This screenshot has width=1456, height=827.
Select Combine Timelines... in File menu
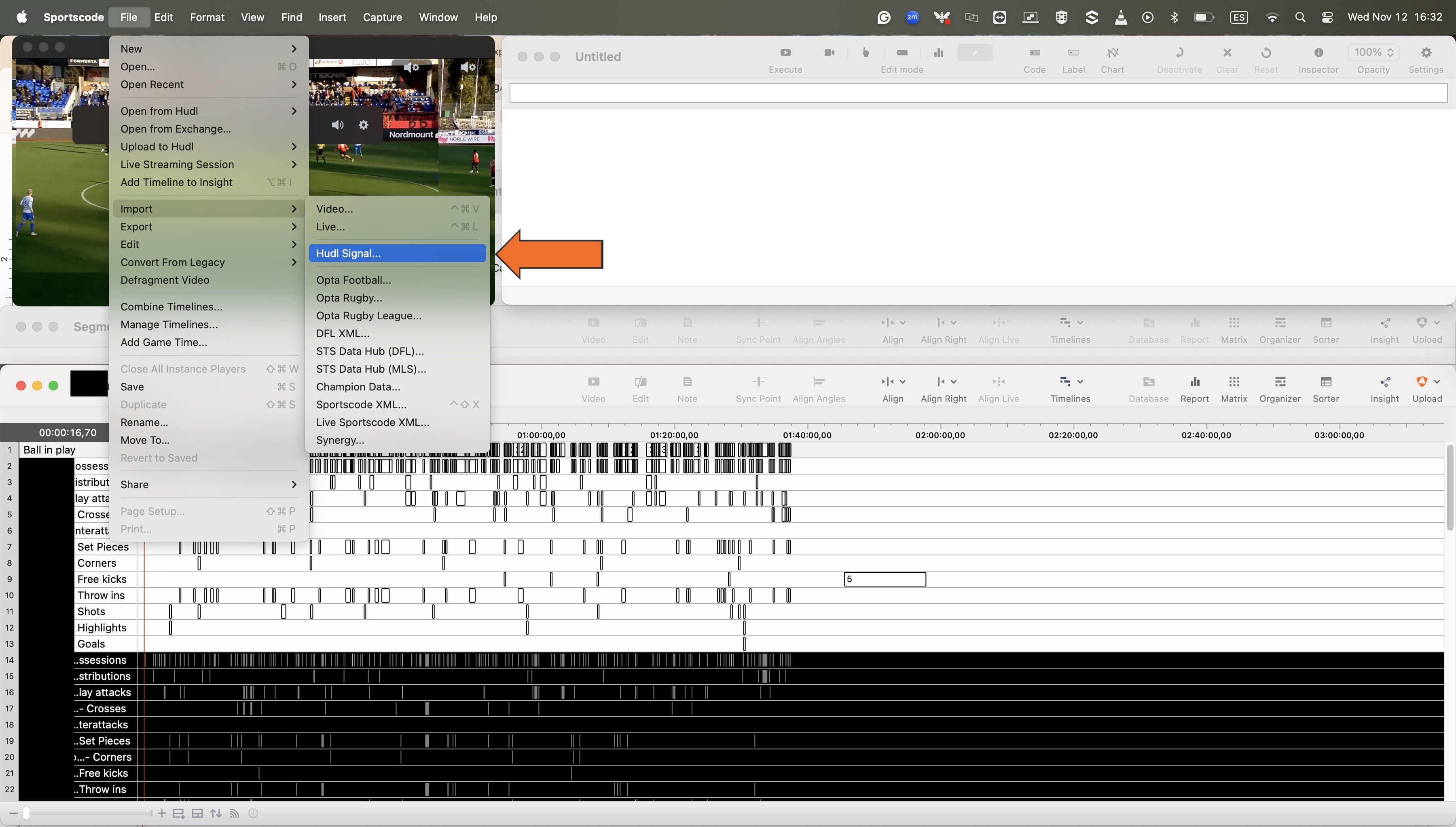(209, 307)
